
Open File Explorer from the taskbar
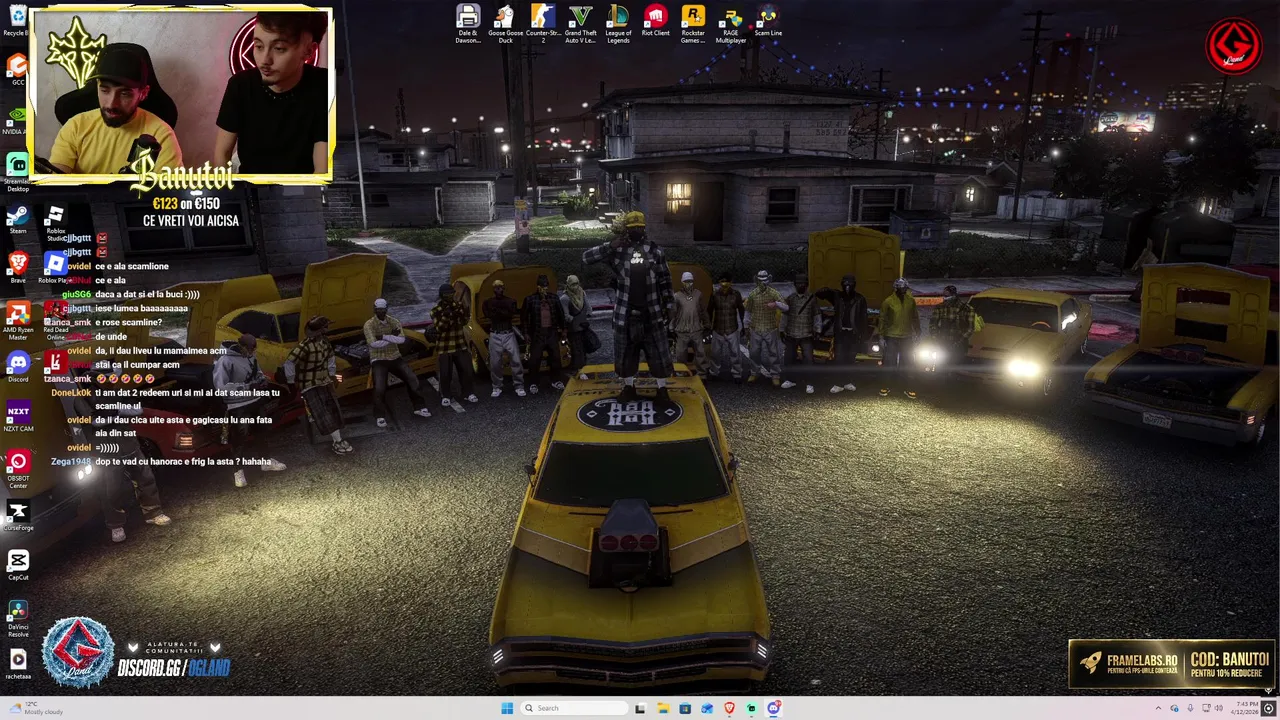[x=663, y=708]
